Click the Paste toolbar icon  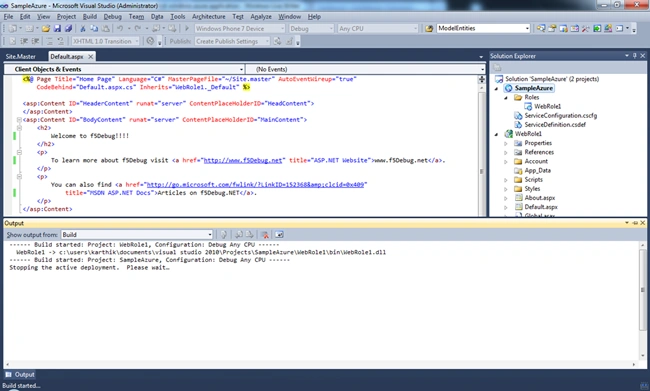click(106, 29)
